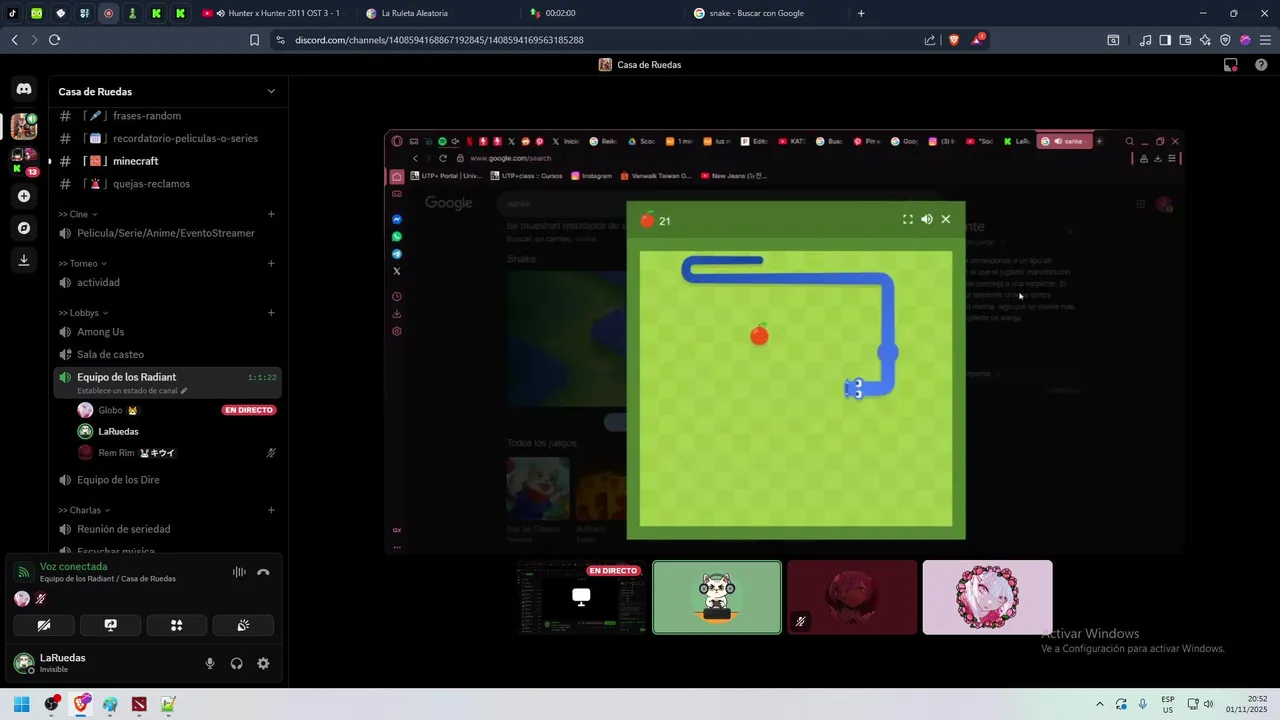Switch to snake - Buscar con Google tab
The height and width of the screenshot is (720, 1280).
(x=765, y=13)
